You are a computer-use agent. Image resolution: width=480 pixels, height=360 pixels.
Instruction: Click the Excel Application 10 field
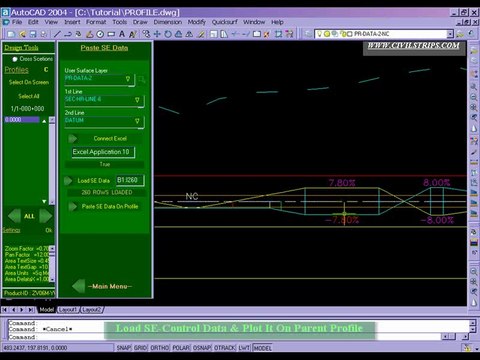point(103,152)
